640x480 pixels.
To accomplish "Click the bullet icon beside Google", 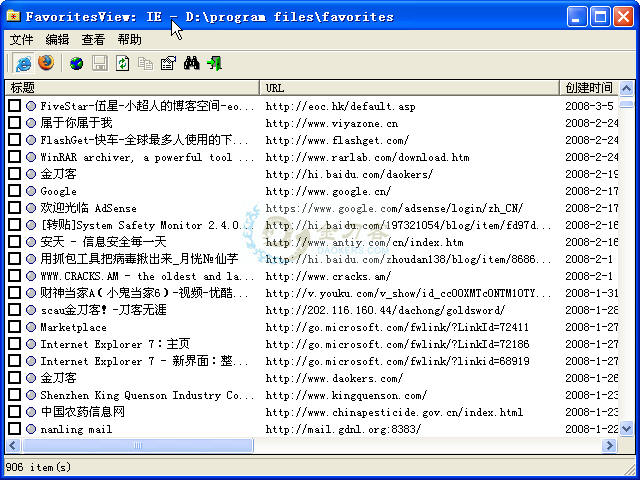I will [31, 191].
